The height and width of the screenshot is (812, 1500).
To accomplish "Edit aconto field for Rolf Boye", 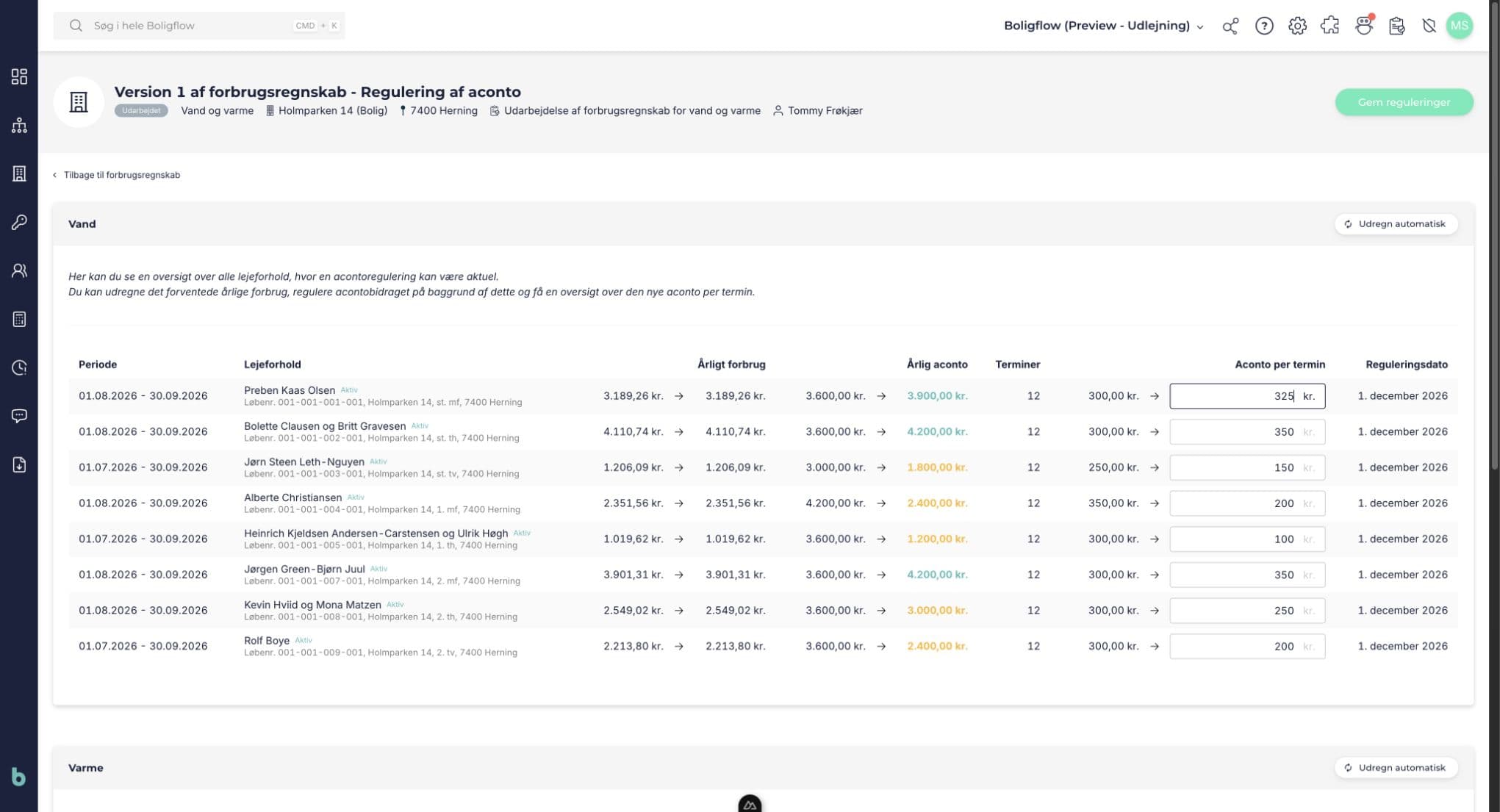I will [1247, 647].
